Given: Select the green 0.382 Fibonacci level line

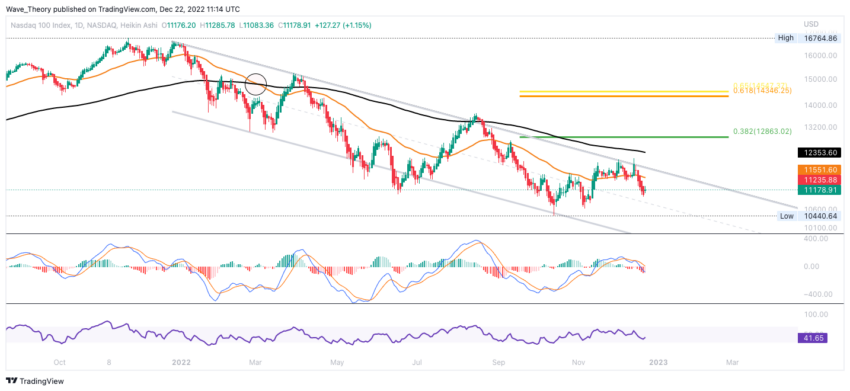Looking at the screenshot, I should 622,137.
